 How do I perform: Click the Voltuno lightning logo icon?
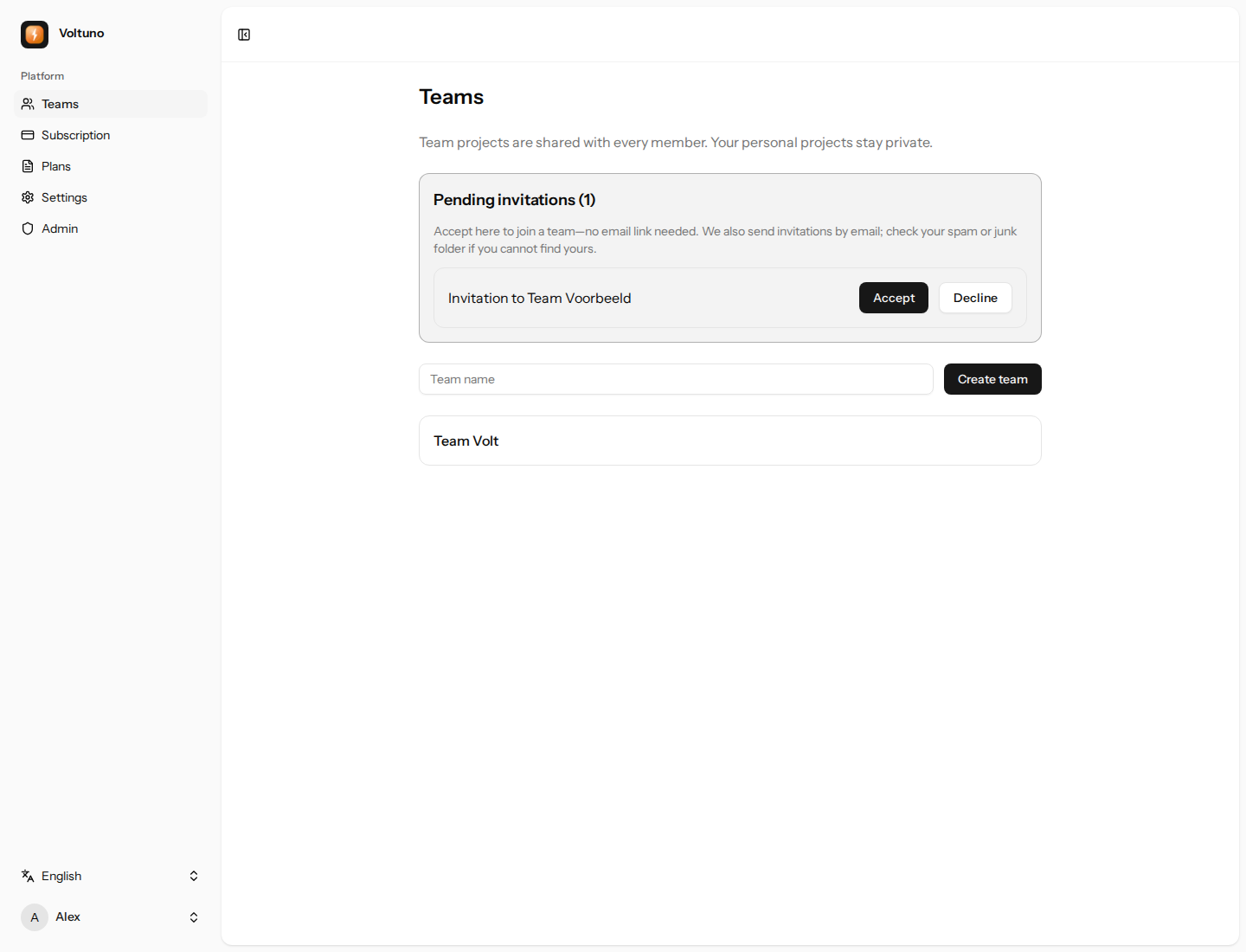coord(35,34)
